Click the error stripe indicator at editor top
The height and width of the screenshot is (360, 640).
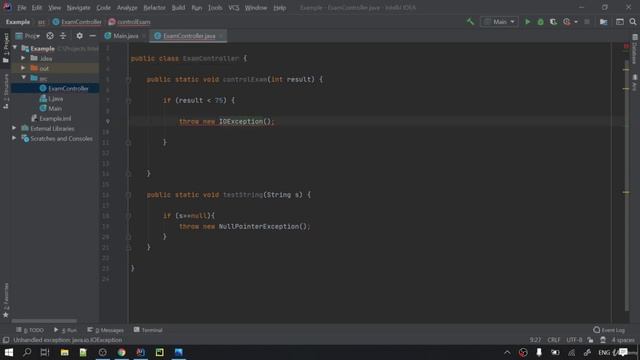pos(626,47)
